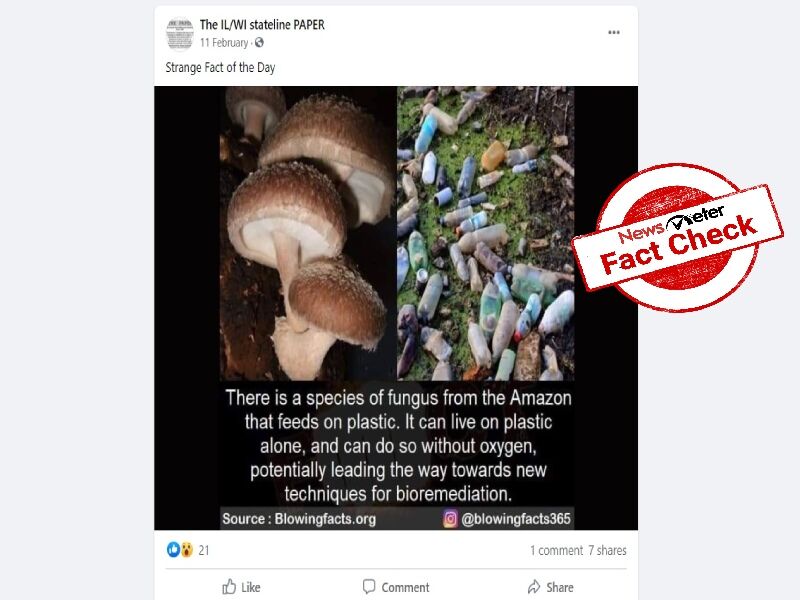Click the thumbs-up Like reaction icon
Image resolution: width=800 pixels, height=600 pixels.
[x=172, y=551]
